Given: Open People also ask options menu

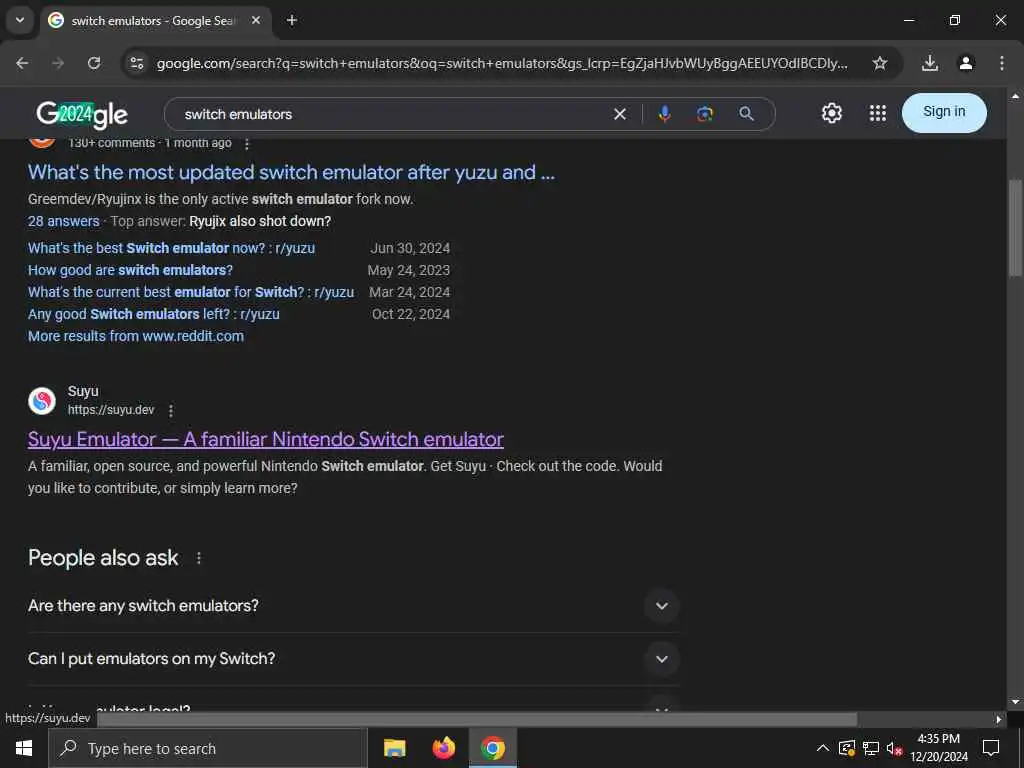Looking at the screenshot, I should pos(199,558).
